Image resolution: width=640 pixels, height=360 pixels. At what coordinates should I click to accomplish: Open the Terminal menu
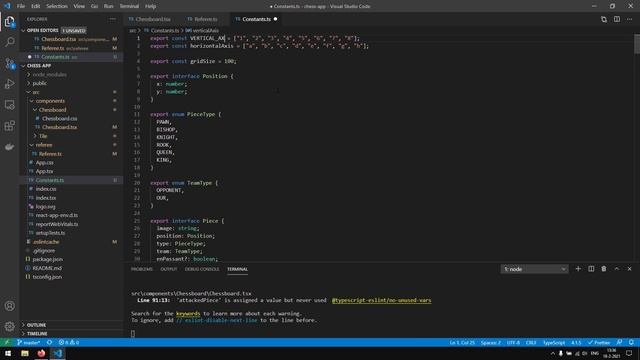(129, 6)
